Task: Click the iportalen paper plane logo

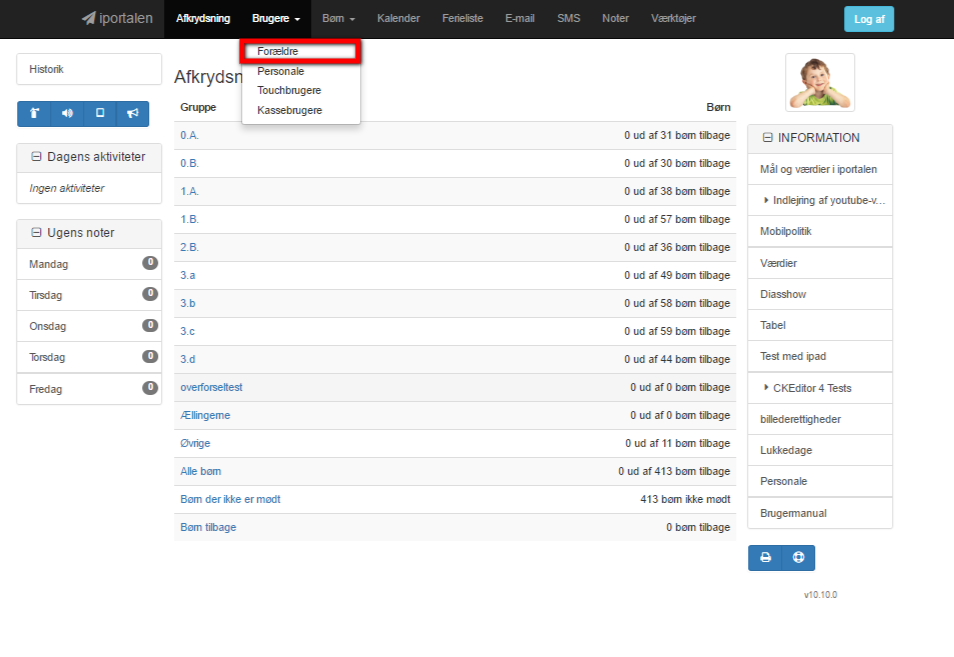Action: coord(117,18)
